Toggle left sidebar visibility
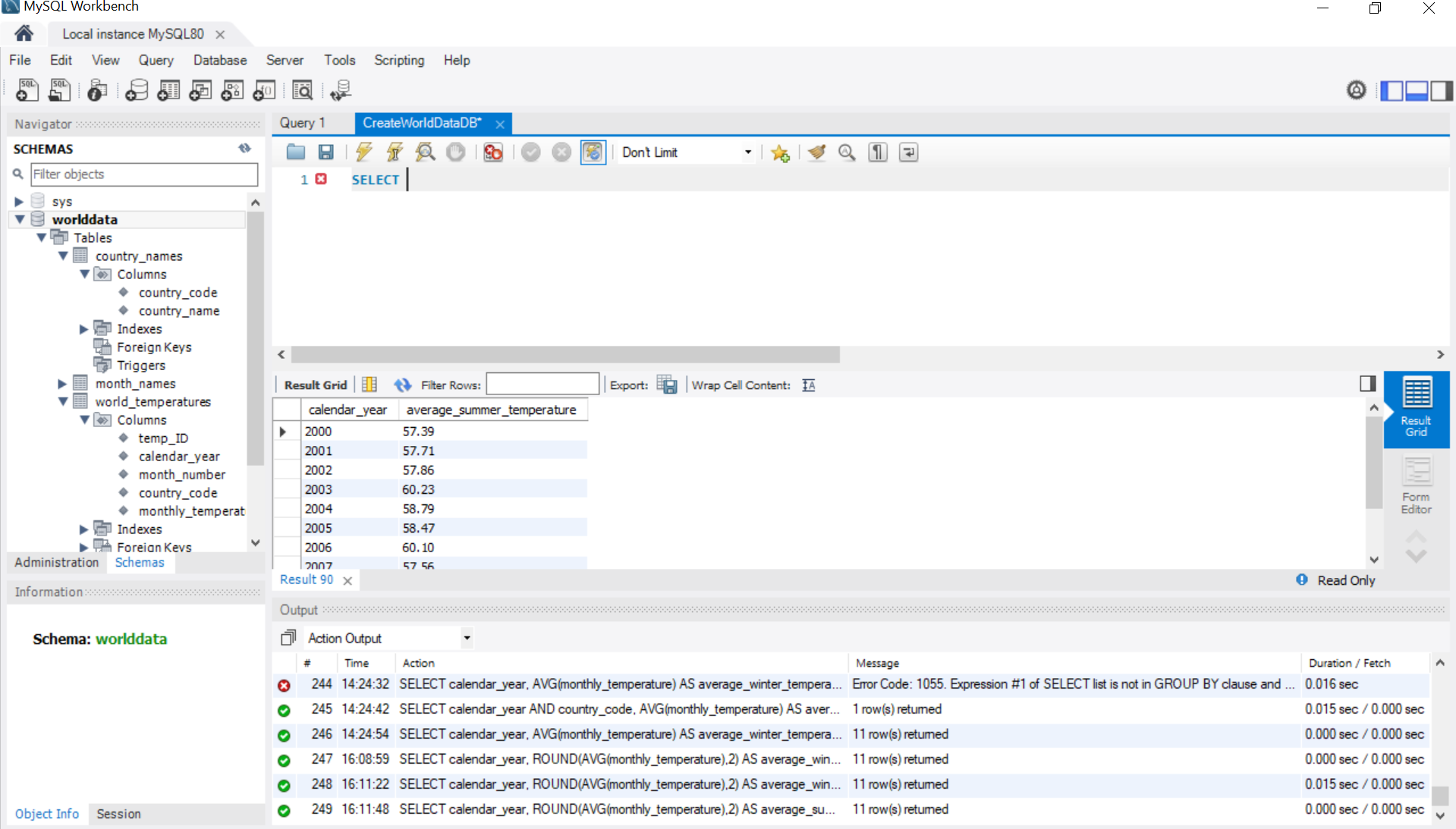The width and height of the screenshot is (1456, 829). (1392, 90)
